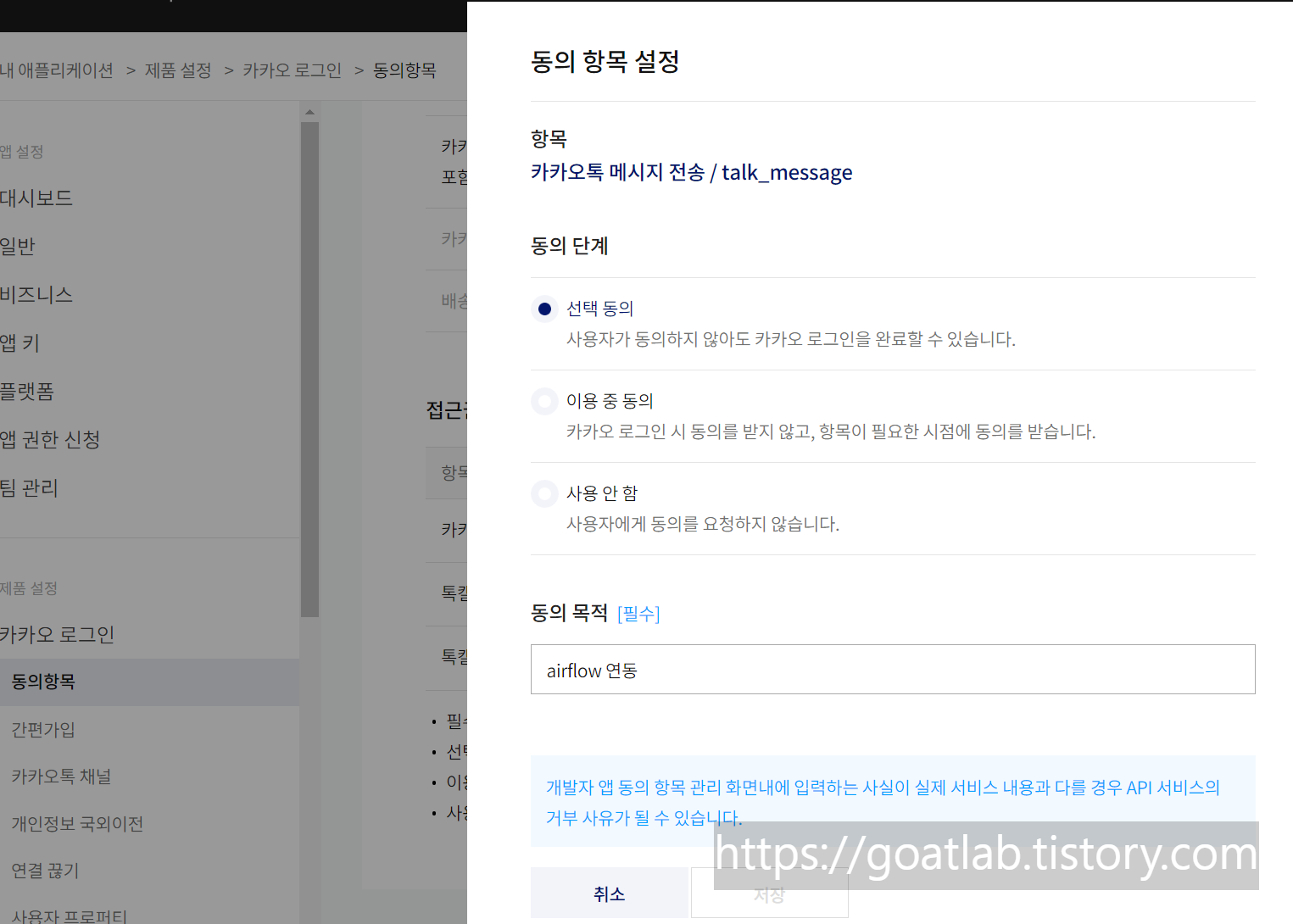
Task: Choose the 사용 안 함 radio option
Action: pyautogui.click(x=544, y=493)
